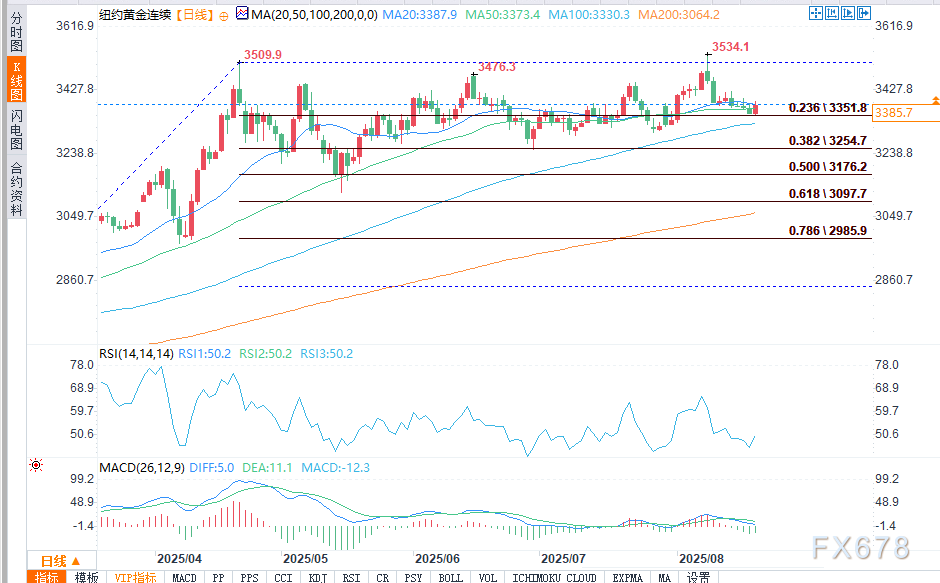Open the 闪电图 side tab
The width and height of the screenshot is (940, 583).
[16, 130]
